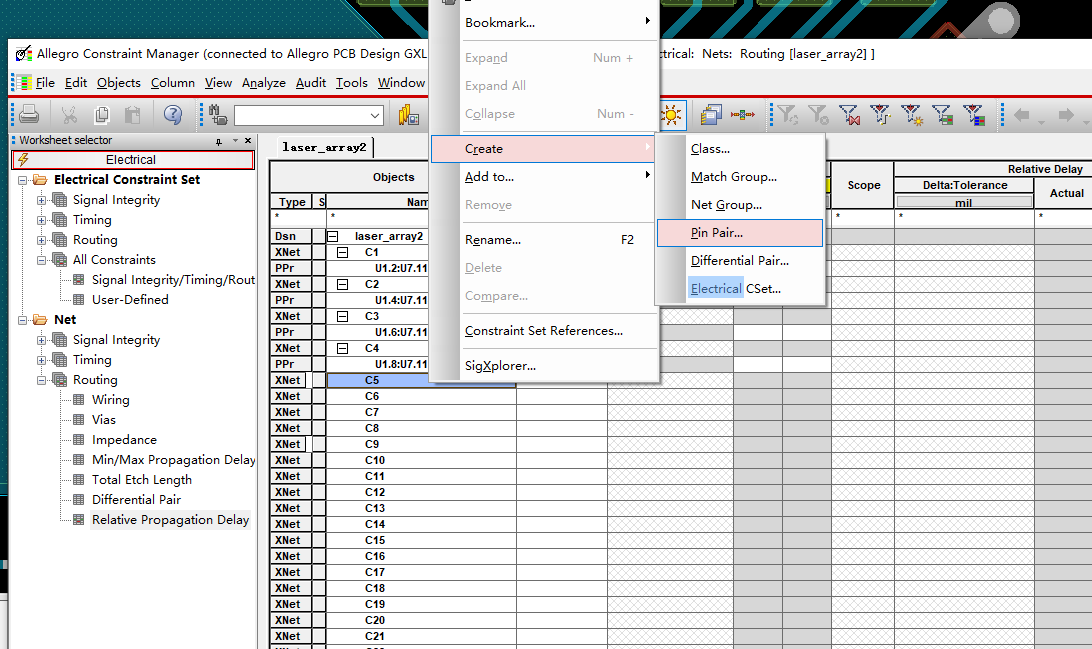Click the funnel filter icon with the sun symbol

pyautogui.click(x=912, y=115)
